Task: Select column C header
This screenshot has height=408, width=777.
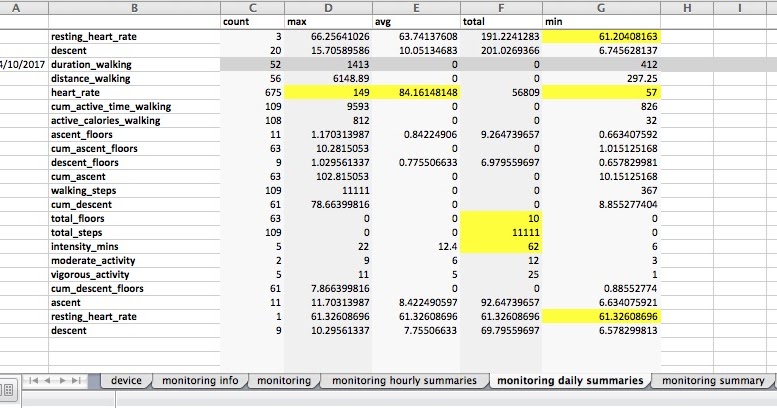Action: pyautogui.click(x=253, y=7)
